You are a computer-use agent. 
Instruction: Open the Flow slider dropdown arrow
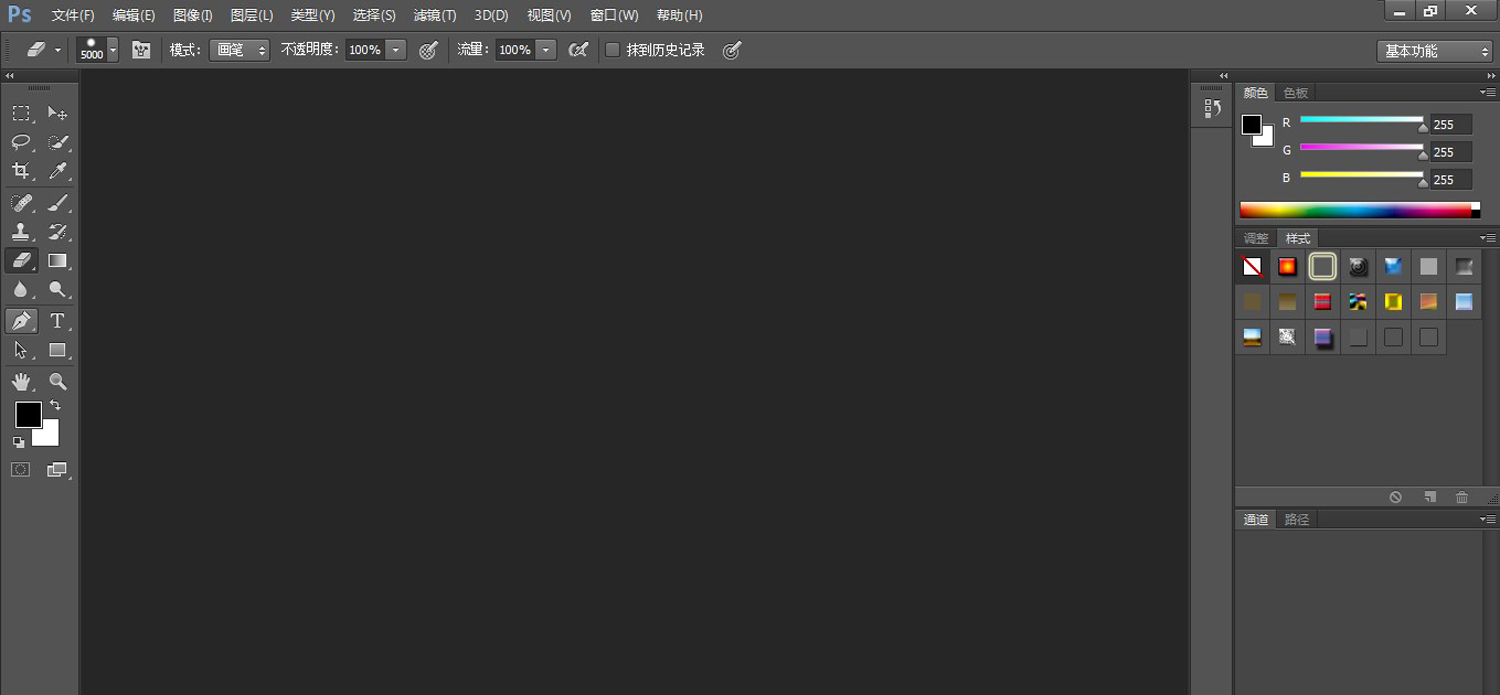(546, 50)
